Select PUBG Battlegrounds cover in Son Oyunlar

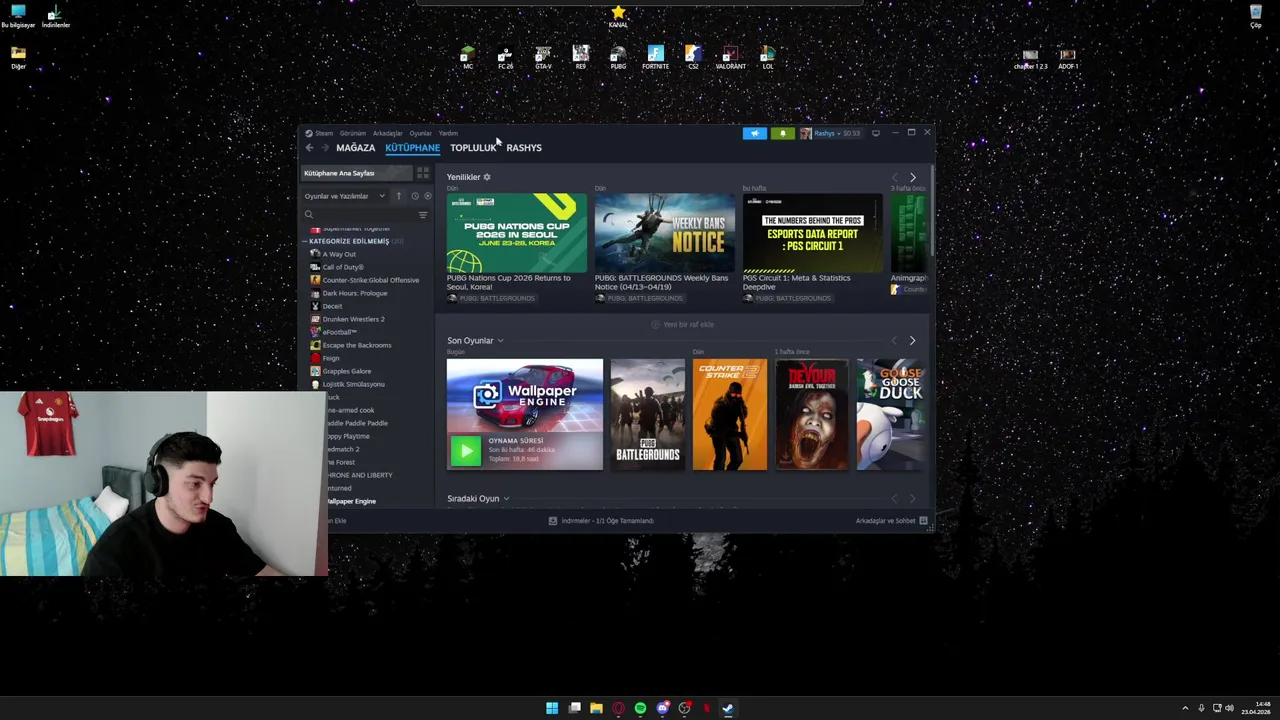(648, 414)
